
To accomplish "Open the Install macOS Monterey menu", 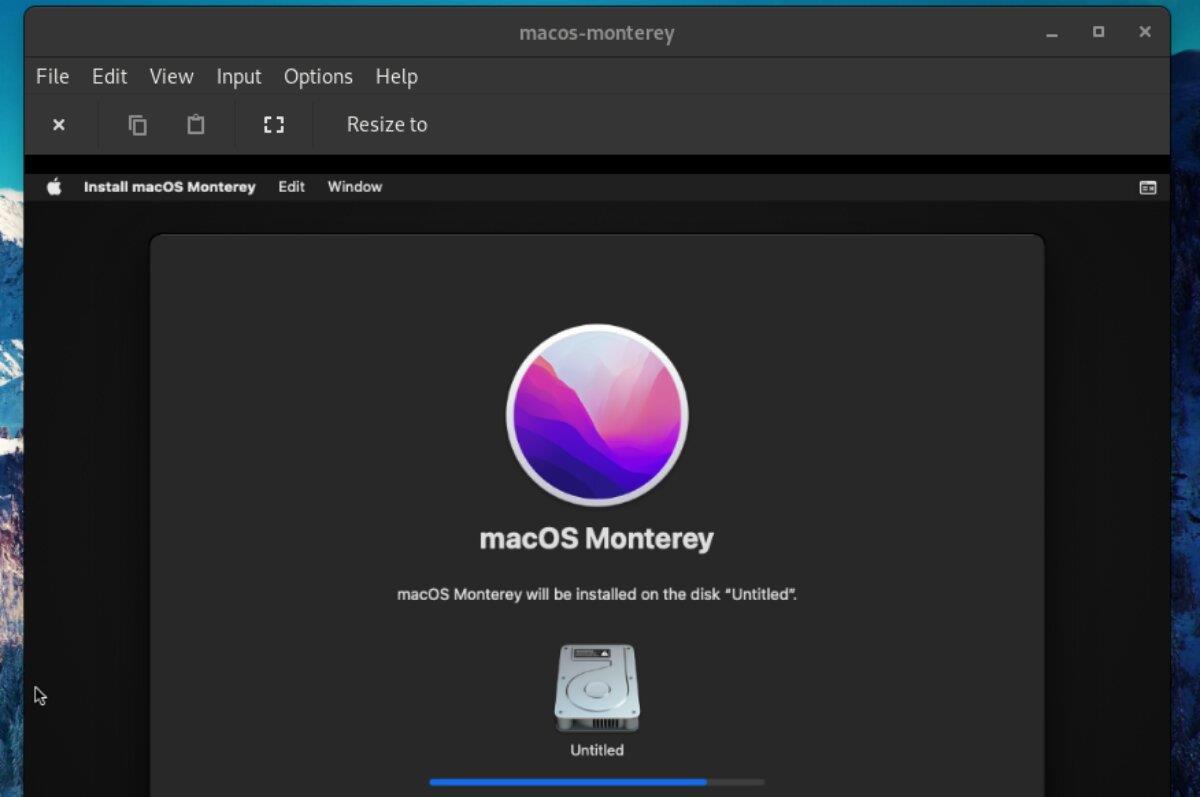I will point(169,186).
